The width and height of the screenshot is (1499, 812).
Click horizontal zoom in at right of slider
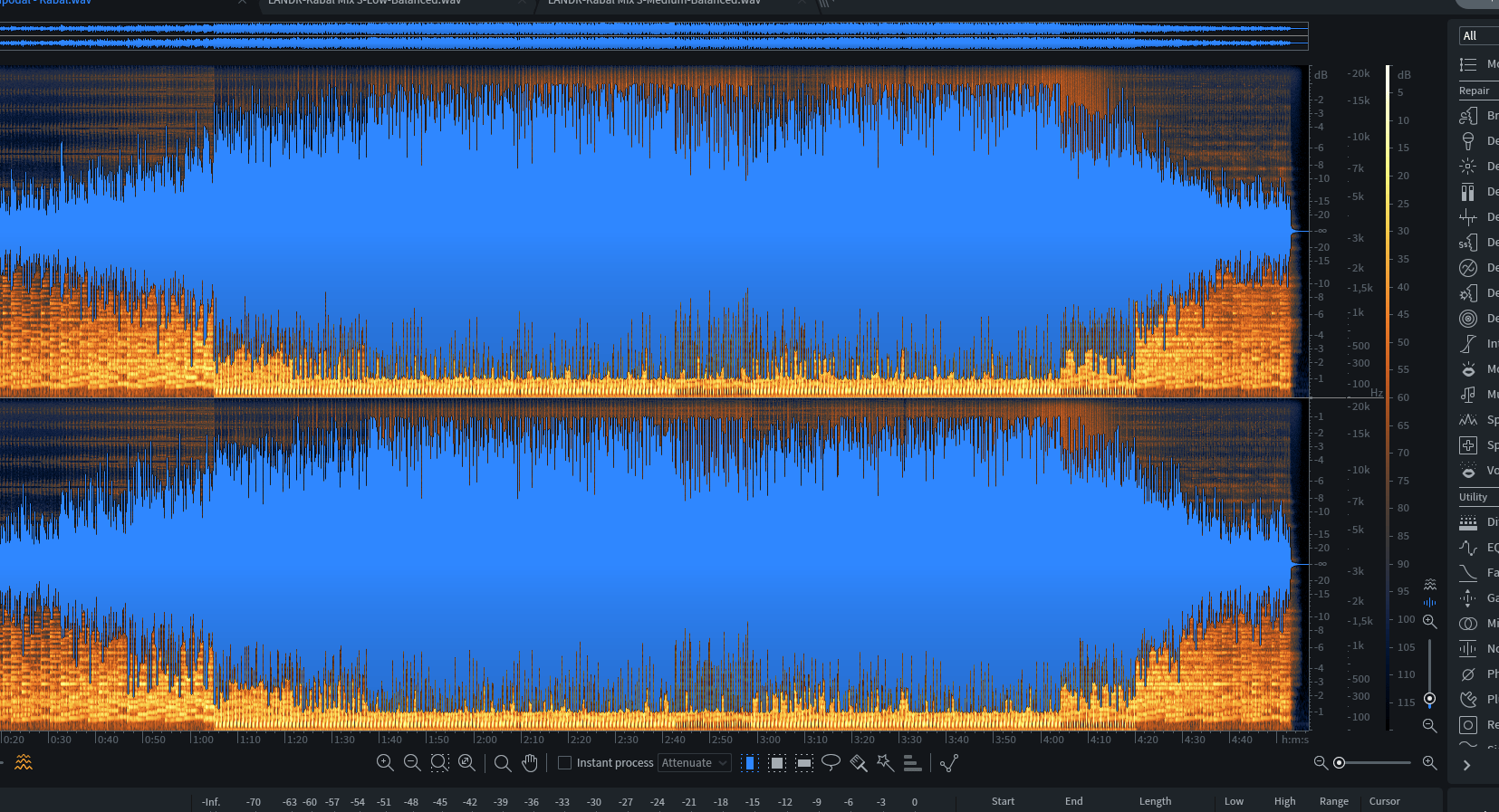click(1429, 763)
